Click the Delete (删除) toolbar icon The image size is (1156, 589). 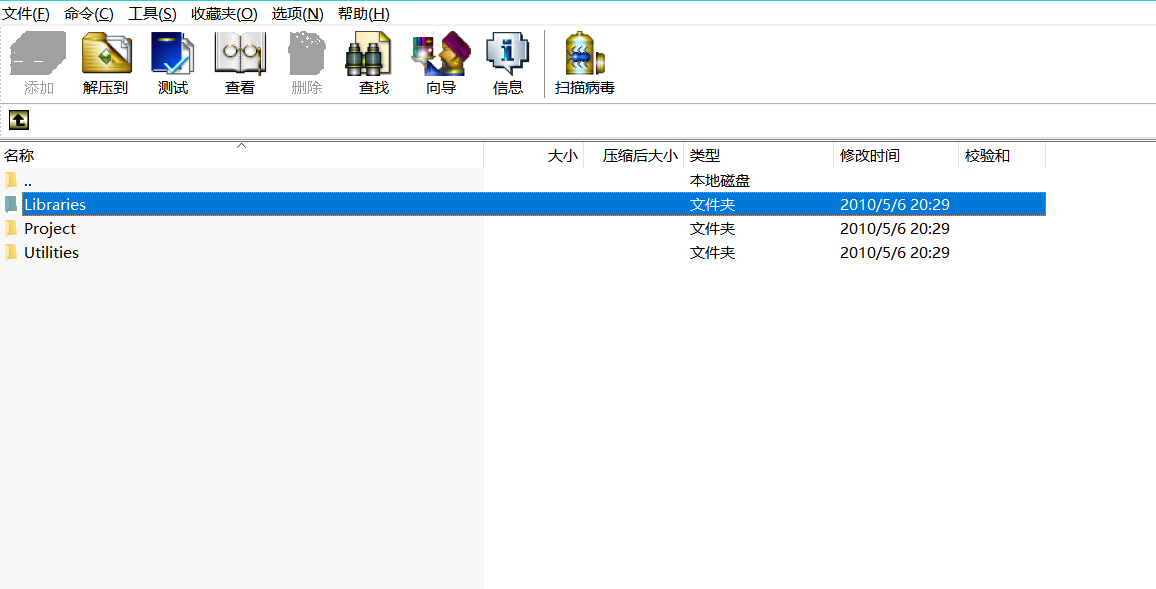pyautogui.click(x=307, y=53)
